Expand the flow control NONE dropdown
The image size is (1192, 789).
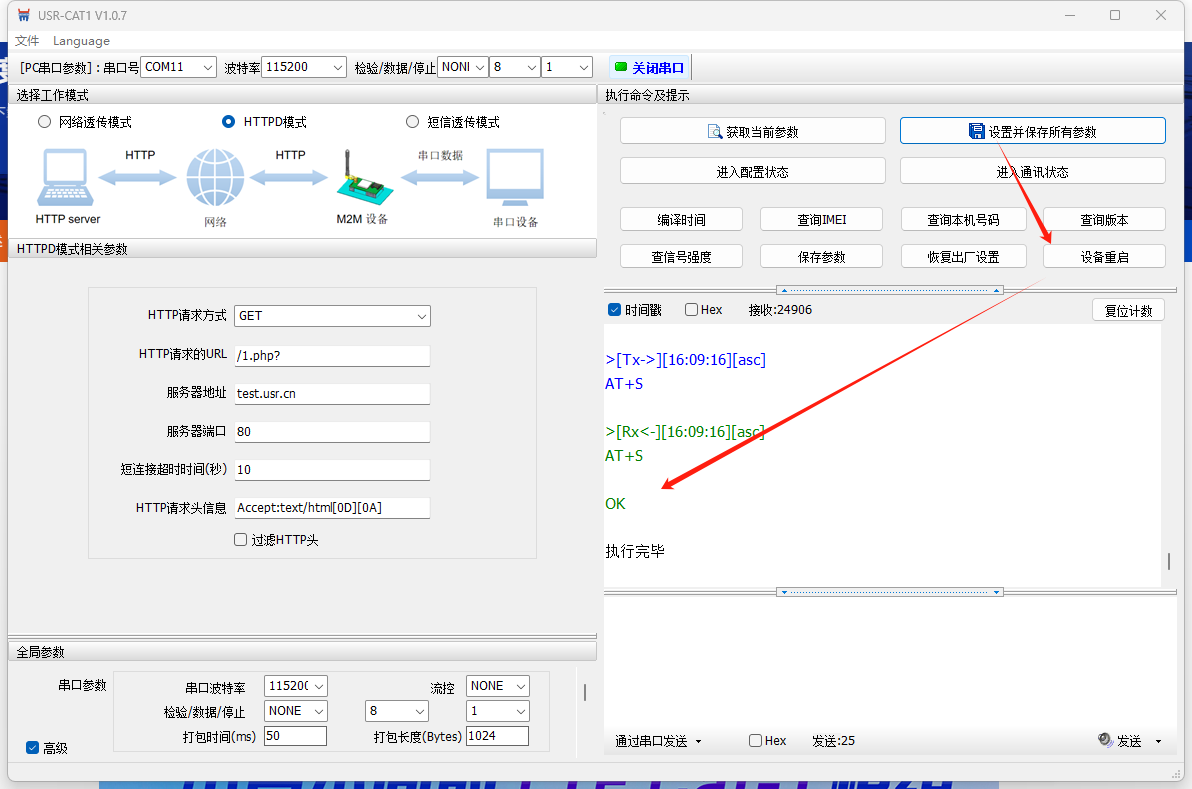click(x=498, y=686)
